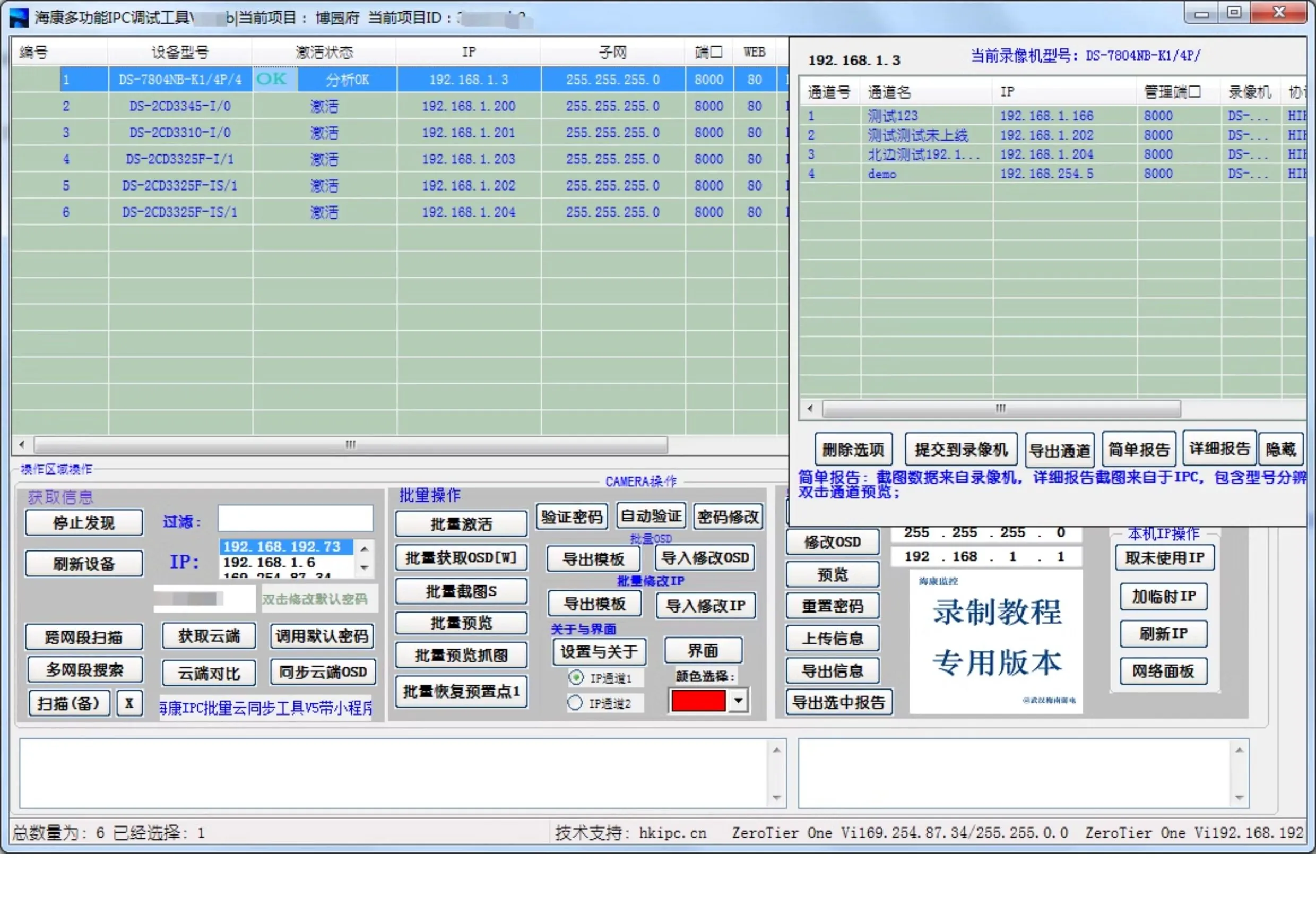
Task: Click the red color swatch
Action: [698, 701]
